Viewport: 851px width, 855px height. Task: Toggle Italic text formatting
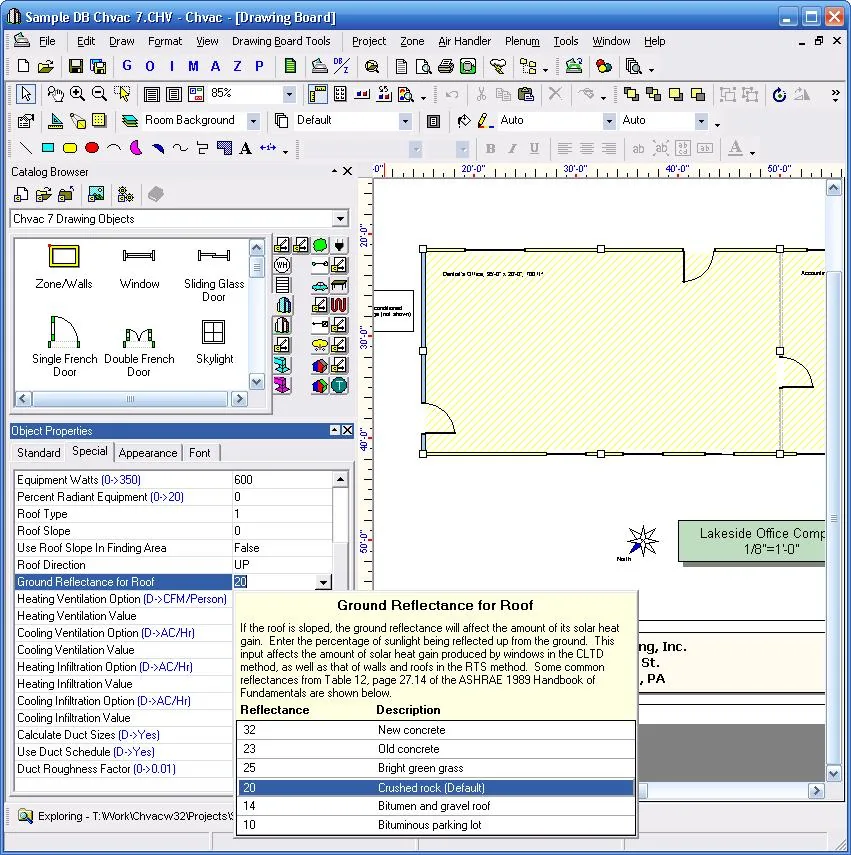(512, 148)
